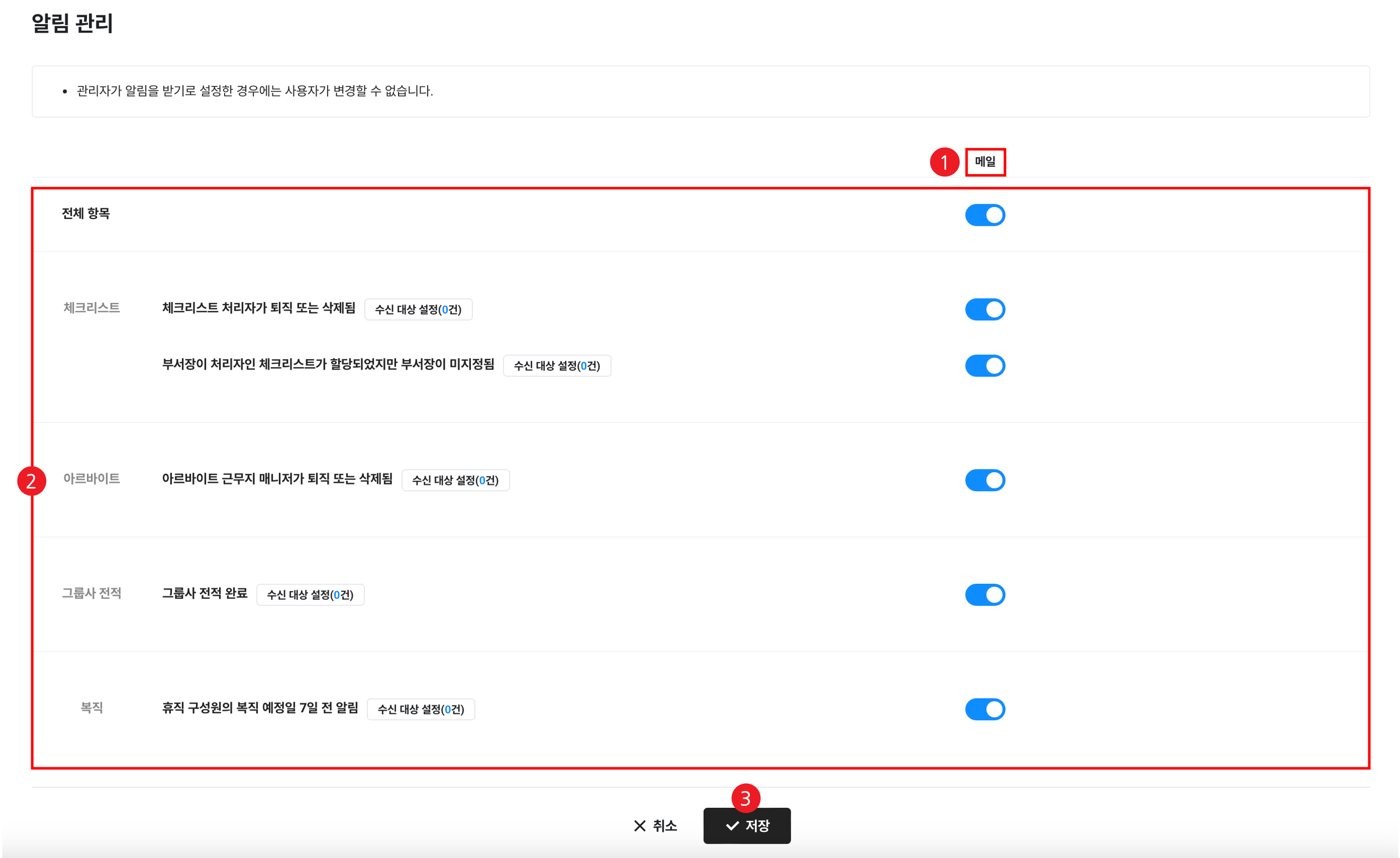Select the 체크리스트 category label
This screenshot has width=1400, height=858.
tap(92, 308)
